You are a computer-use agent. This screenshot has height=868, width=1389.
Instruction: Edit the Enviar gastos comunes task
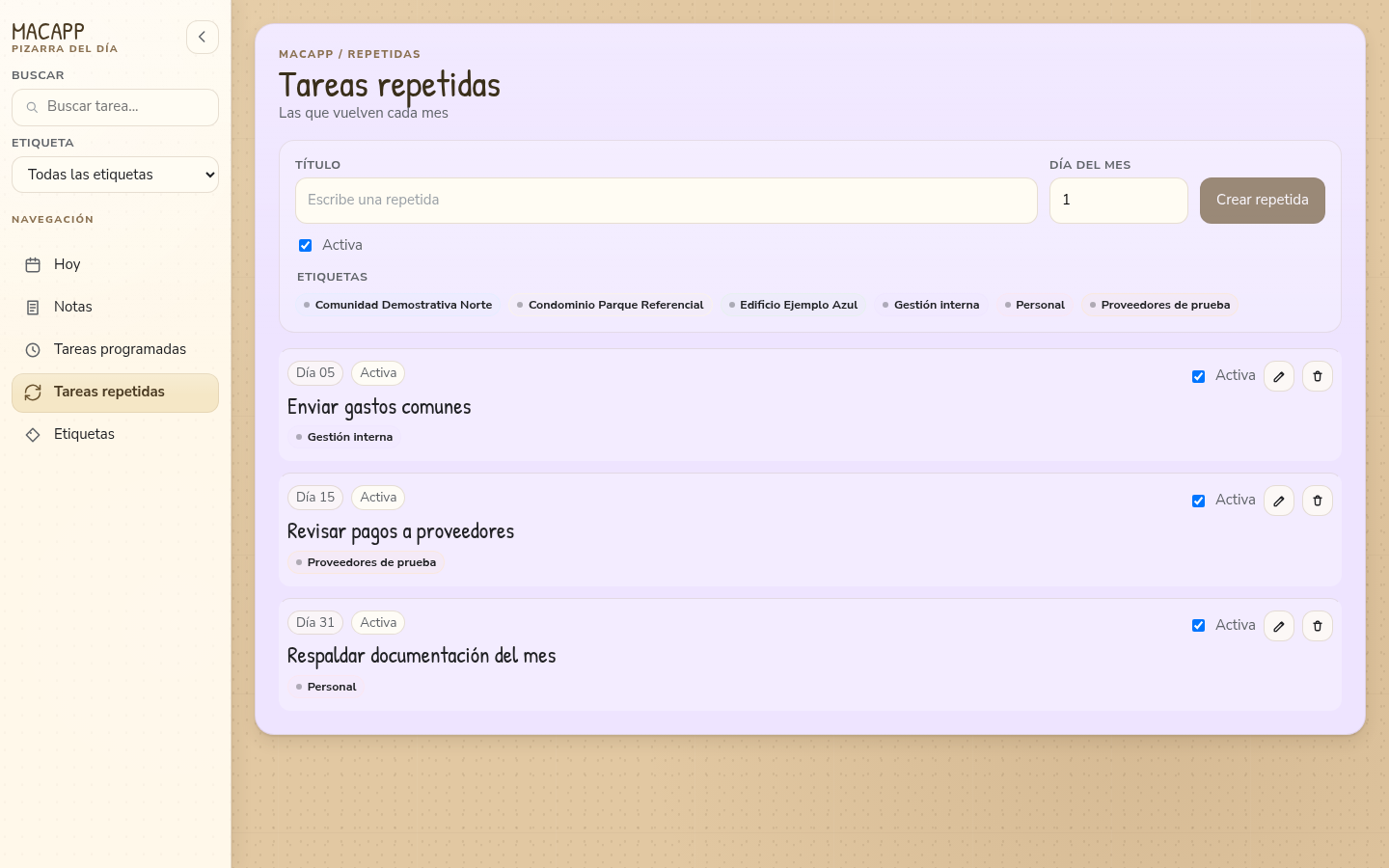point(1279,376)
